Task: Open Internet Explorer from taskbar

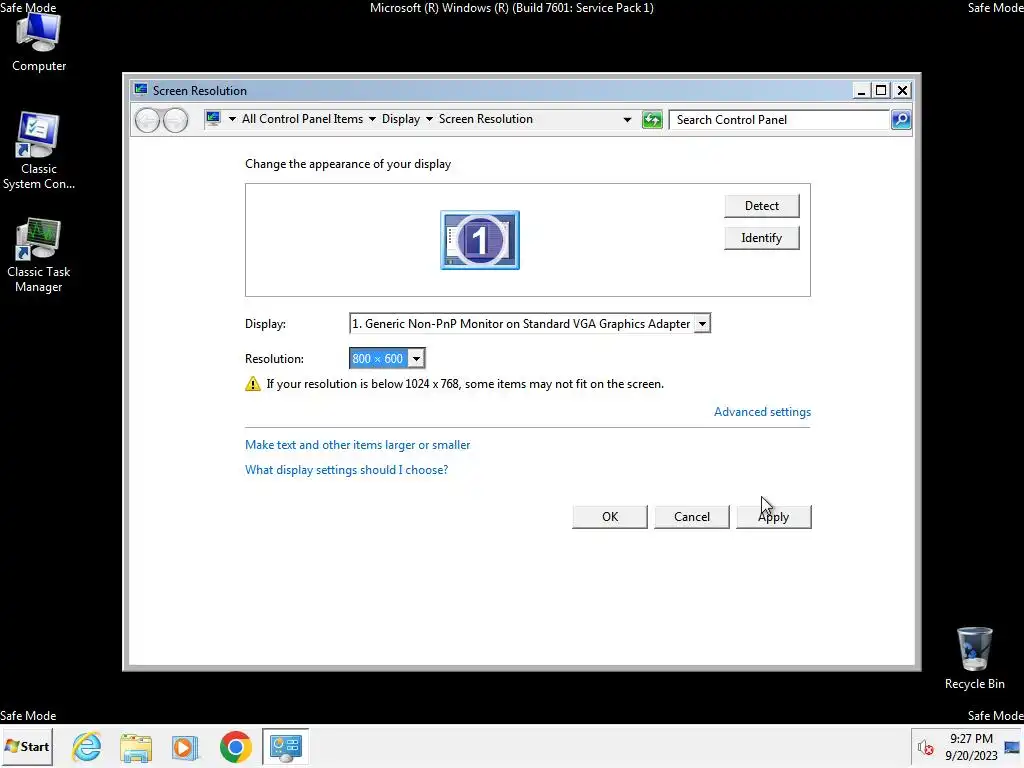Action: point(87,746)
